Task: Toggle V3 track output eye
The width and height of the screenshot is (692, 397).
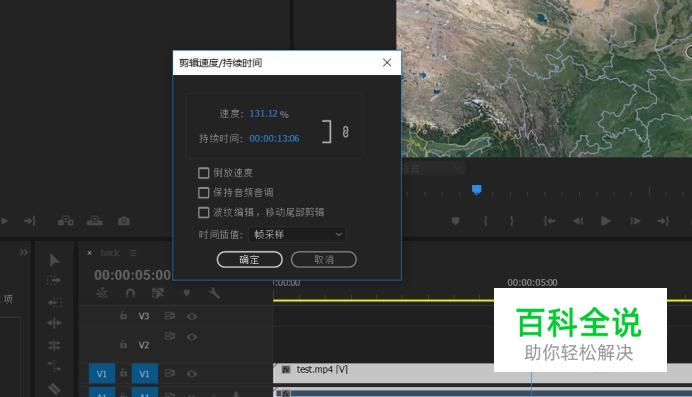Action: (x=192, y=316)
